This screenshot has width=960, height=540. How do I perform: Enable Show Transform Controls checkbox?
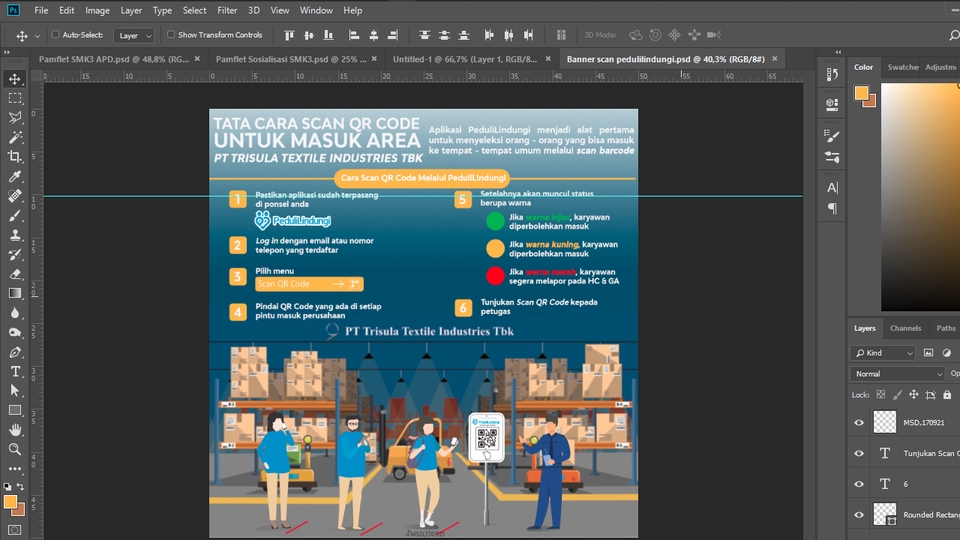tap(171, 35)
